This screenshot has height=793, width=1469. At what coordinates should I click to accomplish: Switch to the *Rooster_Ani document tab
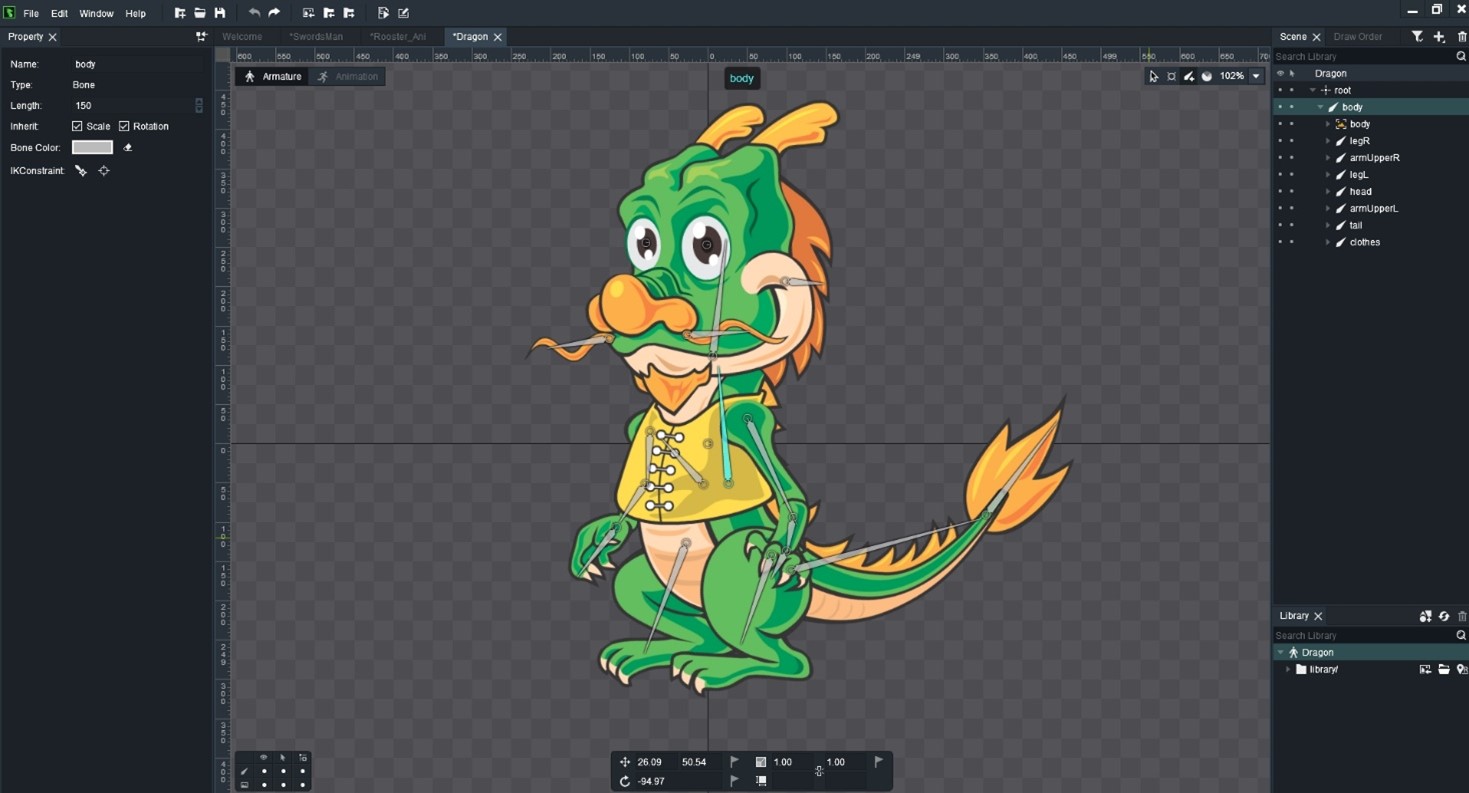pos(397,37)
